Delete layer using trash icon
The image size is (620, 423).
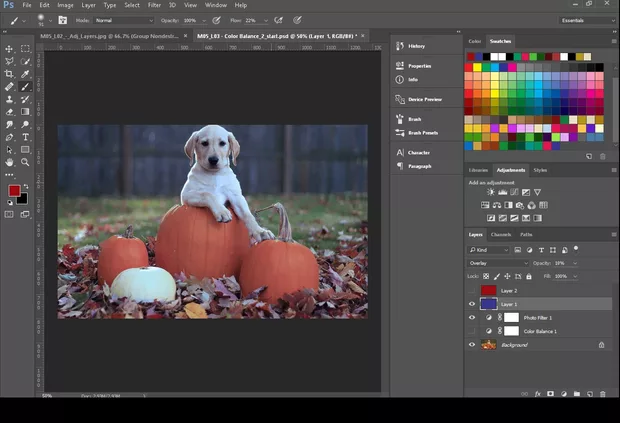[x=603, y=394]
